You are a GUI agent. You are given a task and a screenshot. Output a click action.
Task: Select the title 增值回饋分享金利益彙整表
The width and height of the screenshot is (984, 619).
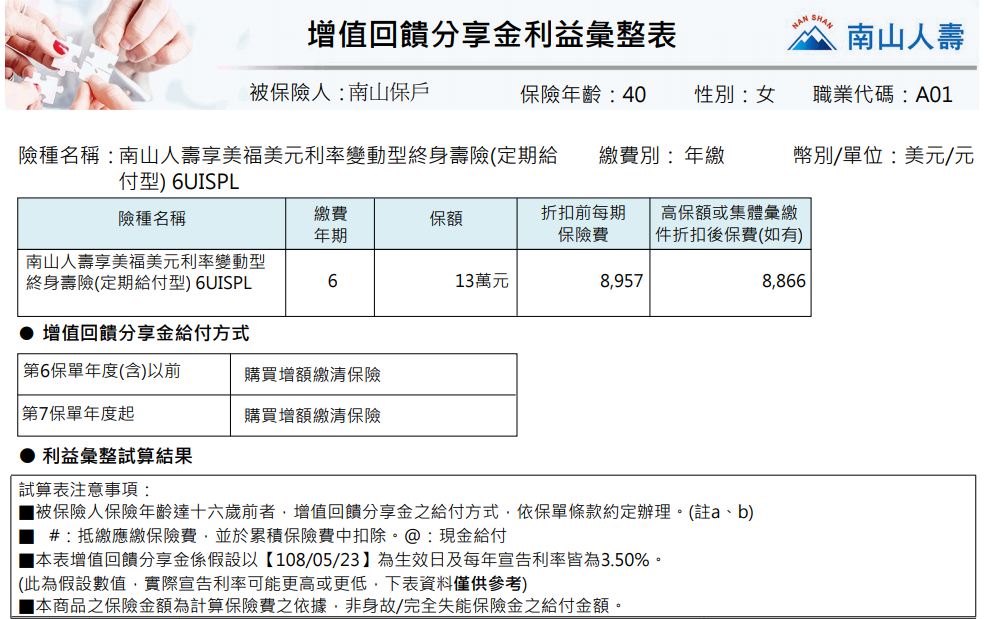pyautogui.click(x=492, y=35)
